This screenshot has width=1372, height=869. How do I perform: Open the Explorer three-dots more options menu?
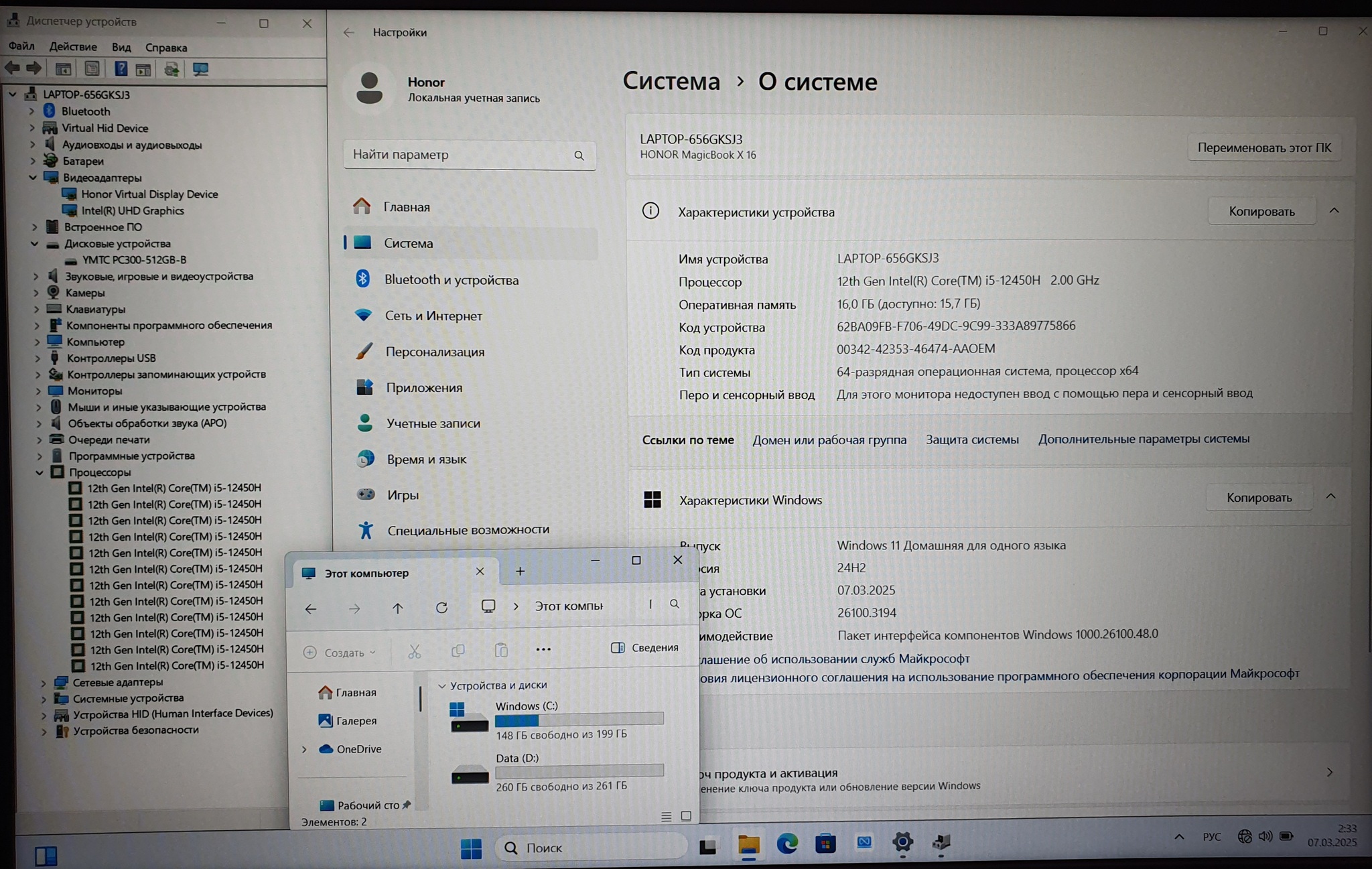543,649
